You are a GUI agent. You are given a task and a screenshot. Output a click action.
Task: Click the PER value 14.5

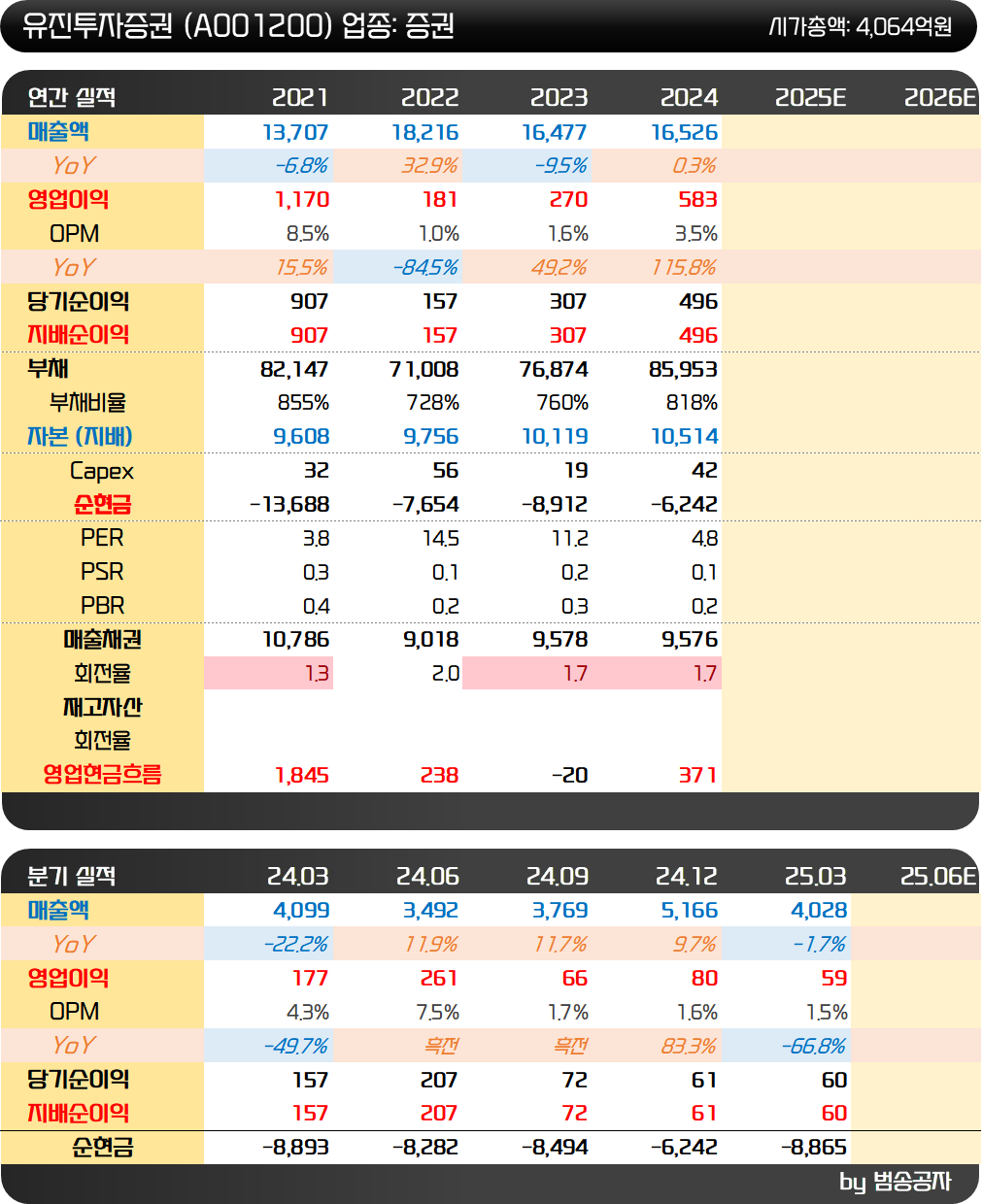441,538
